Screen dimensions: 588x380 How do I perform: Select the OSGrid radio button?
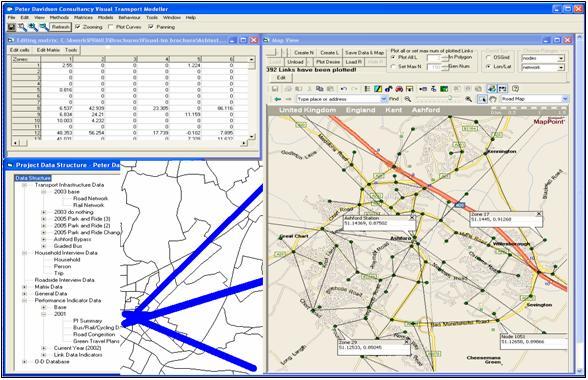[x=488, y=57]
